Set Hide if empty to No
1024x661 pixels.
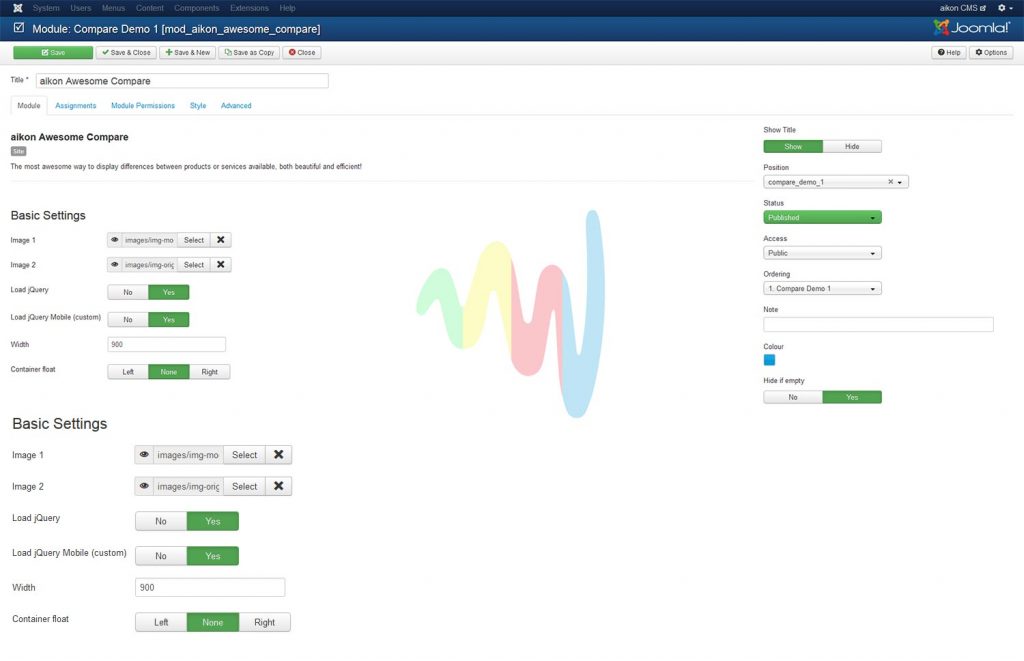point(793,397)
